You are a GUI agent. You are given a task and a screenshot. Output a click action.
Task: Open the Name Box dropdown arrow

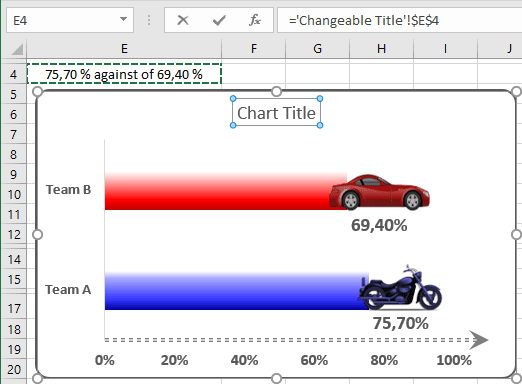(x=123, y=19)
